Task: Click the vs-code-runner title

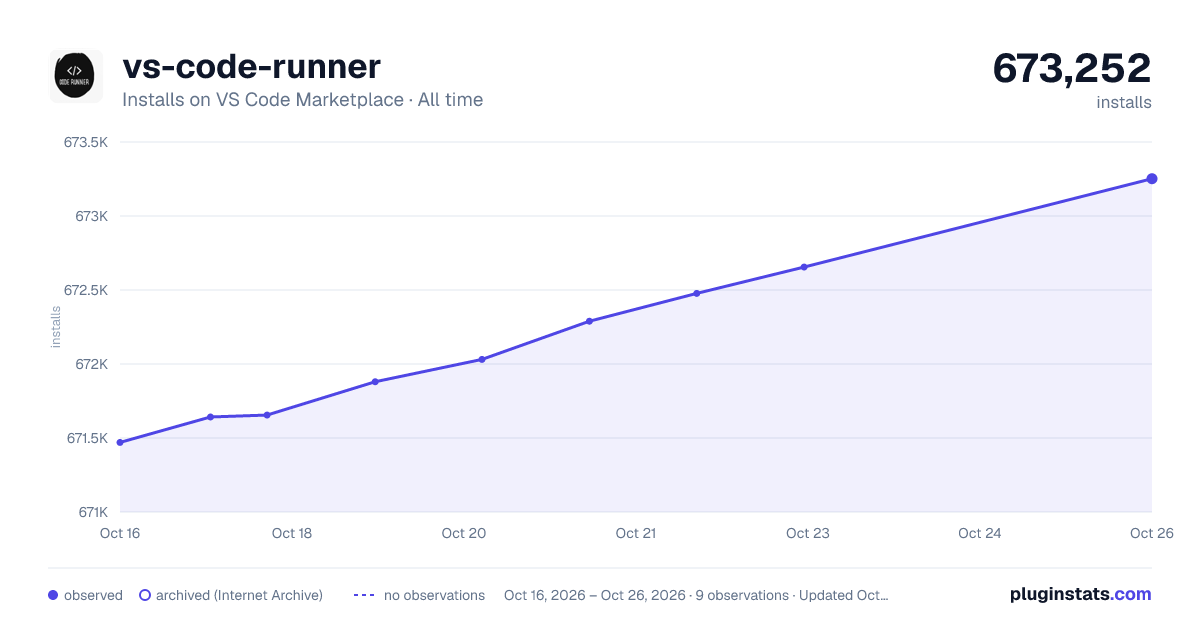Action: [x=251, y=67]
